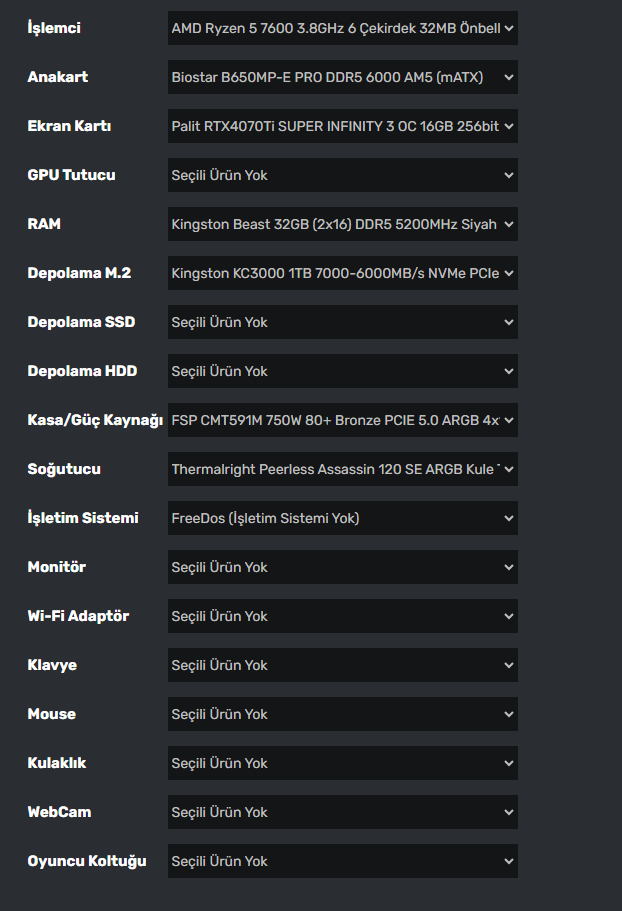Open the Mouse selection dropdown
The image size is (622, 911).
(x=342, y=714)
